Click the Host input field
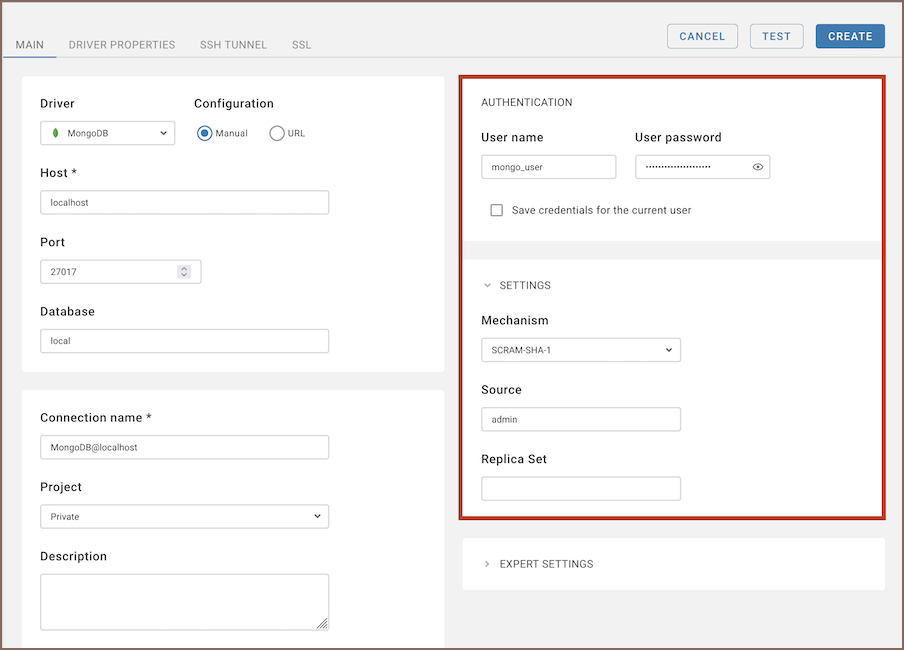 click(x=184, y=202)
